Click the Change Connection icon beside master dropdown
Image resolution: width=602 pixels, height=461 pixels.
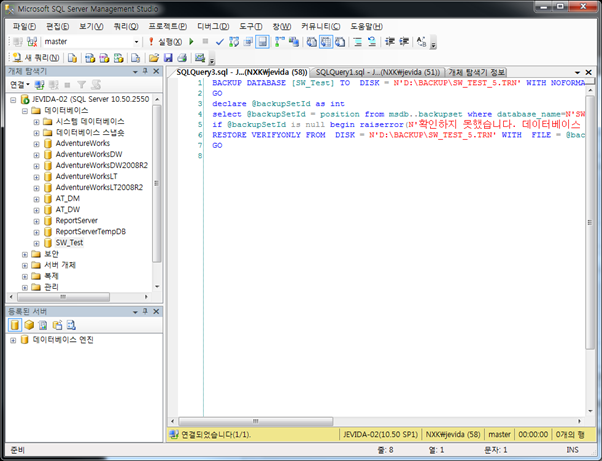[x=32, y=41]
